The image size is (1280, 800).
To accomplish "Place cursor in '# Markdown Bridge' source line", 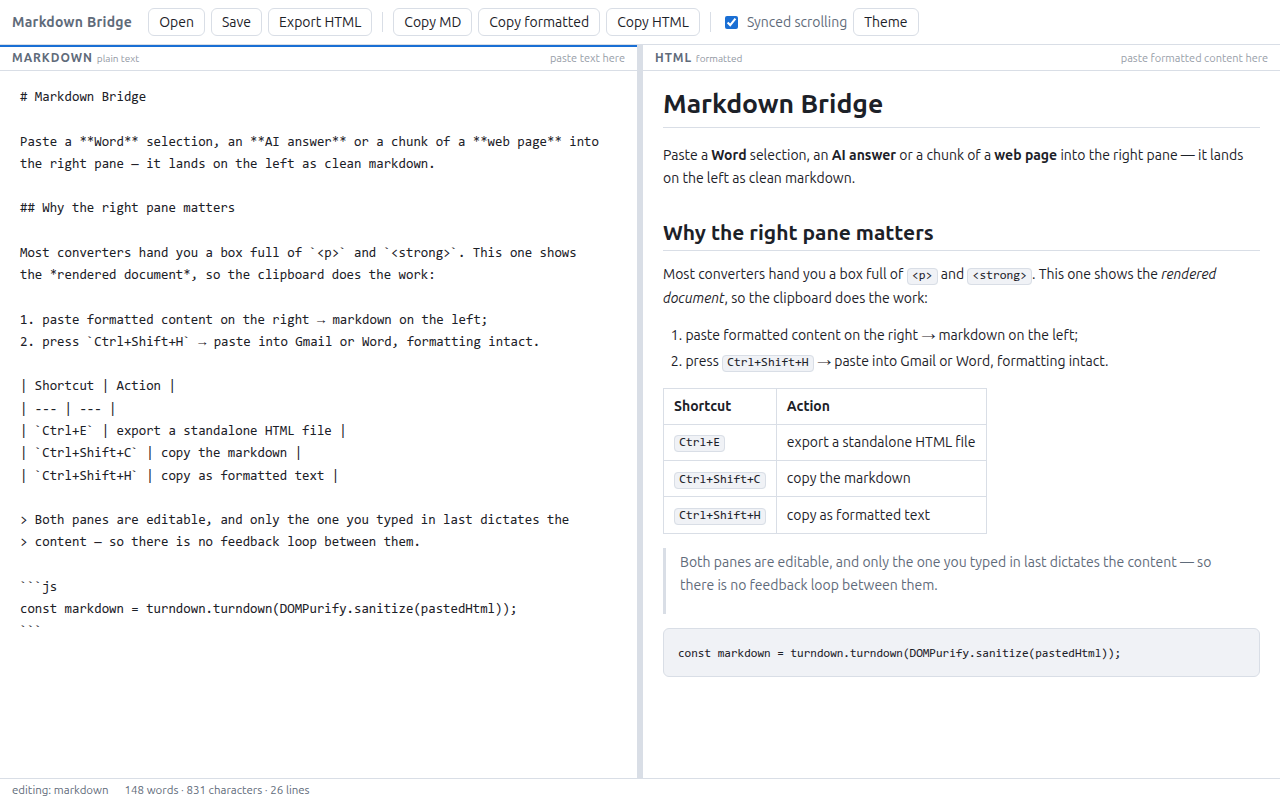I will (x=83, y=97).
